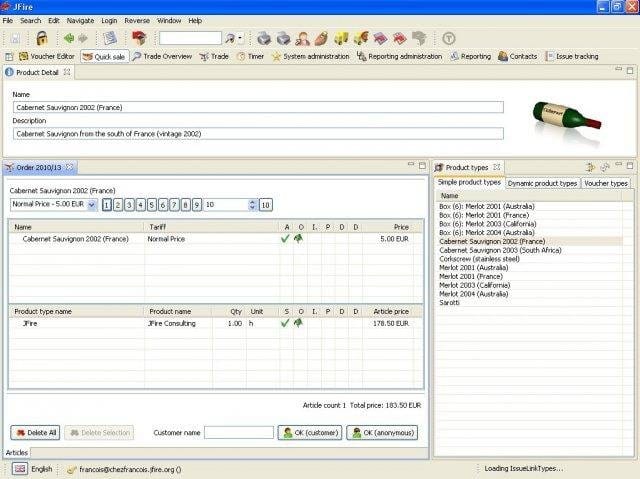Select Sarotti in the product list
Image resolution: width=640 pixels, height=479 pixels.
(449, 302)
